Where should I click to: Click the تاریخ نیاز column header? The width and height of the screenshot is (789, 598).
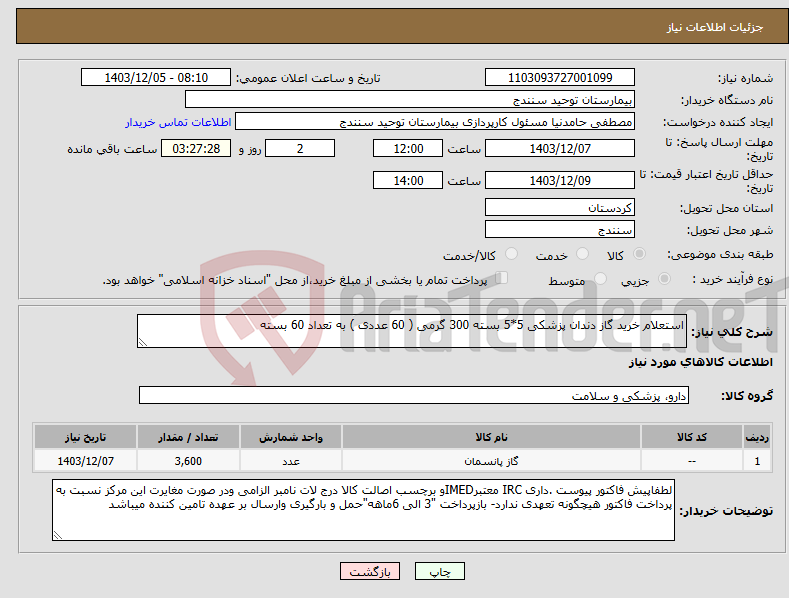click(x=86, y=437)
